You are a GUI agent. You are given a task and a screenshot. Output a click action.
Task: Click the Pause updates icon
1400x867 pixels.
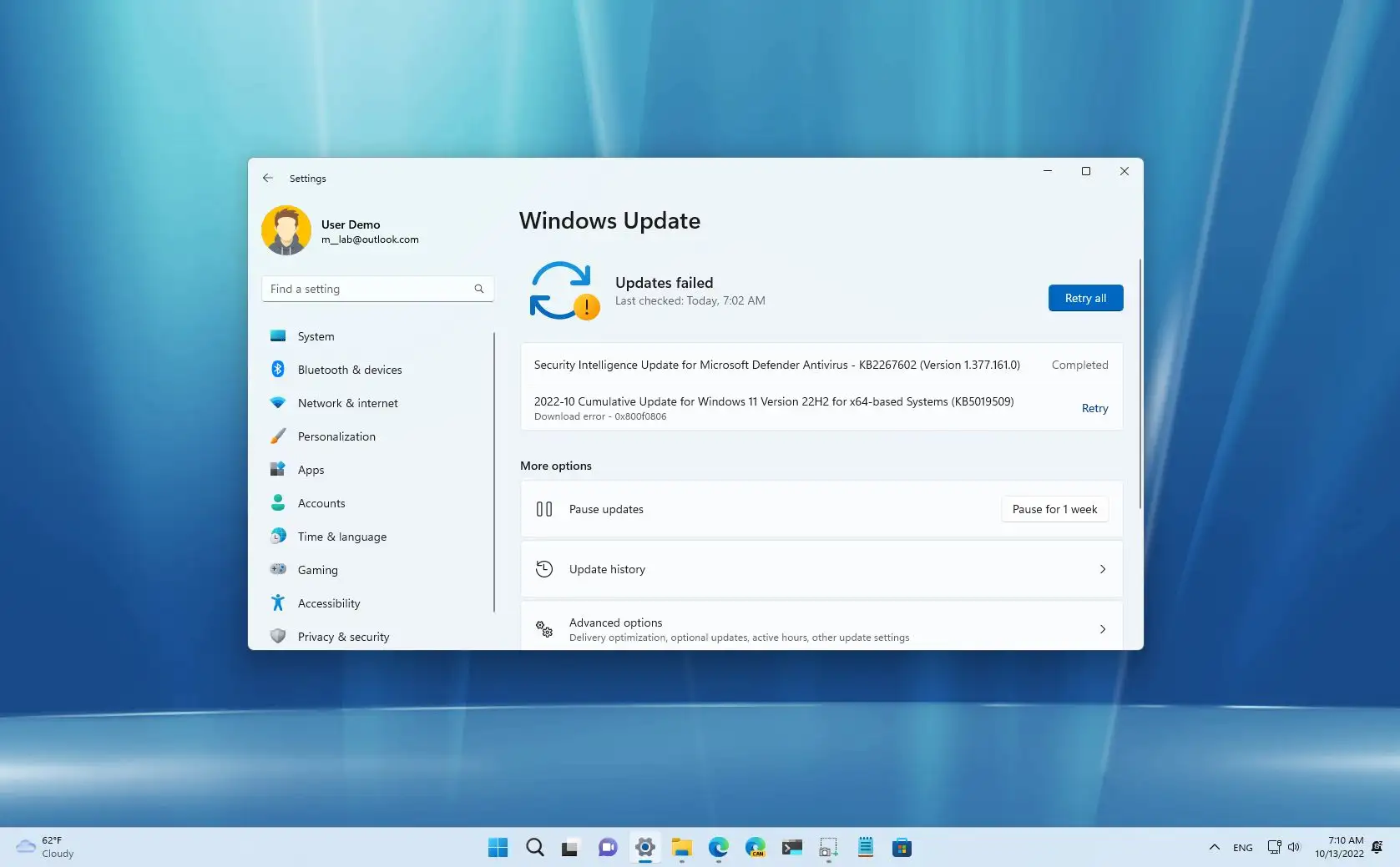pyautogui.click(x=543, y=509)
